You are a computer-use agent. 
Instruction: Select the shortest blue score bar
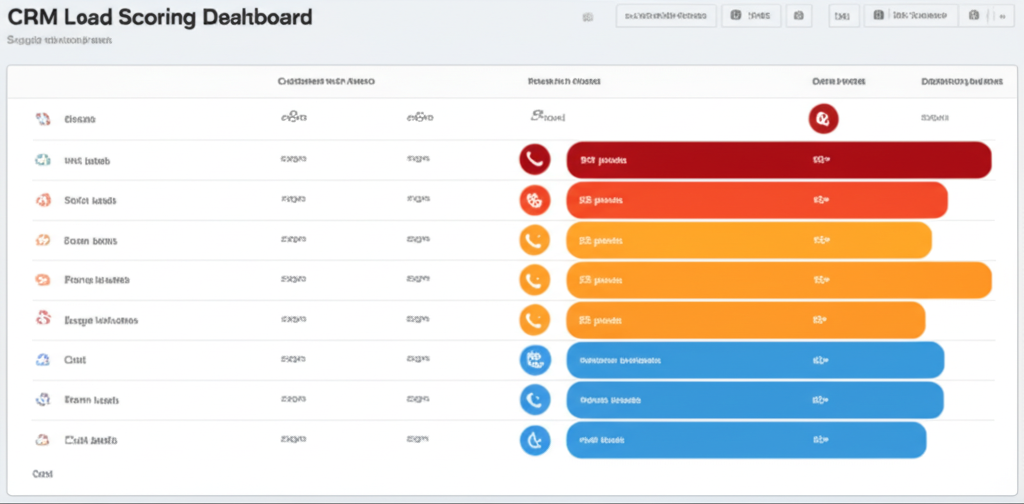coord(746,440)
